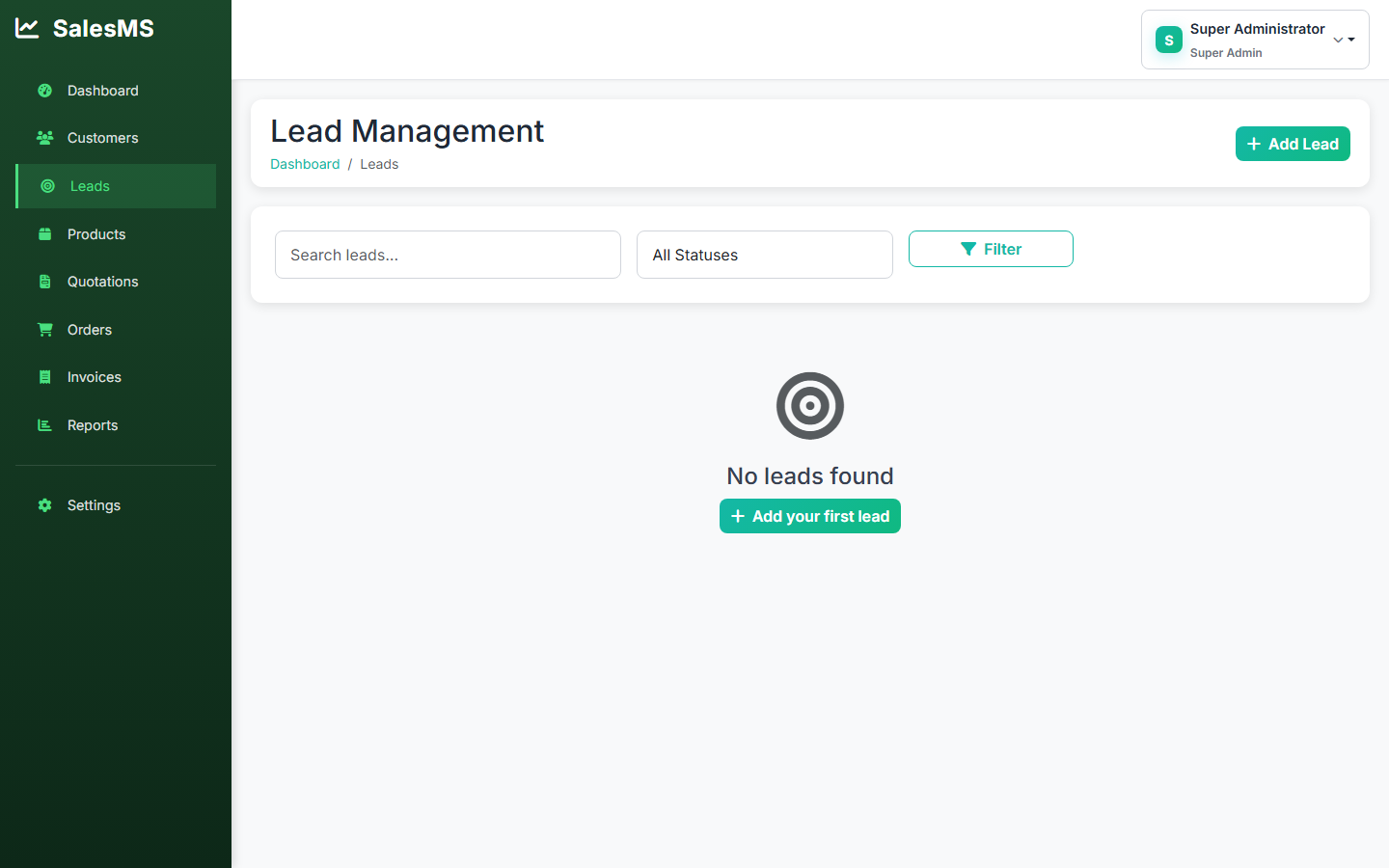Click the Dashboard gauge icon in sidebar
The width and height of the screenshot is (1389, 868).
pyautogui.click(x=44, y=91)
